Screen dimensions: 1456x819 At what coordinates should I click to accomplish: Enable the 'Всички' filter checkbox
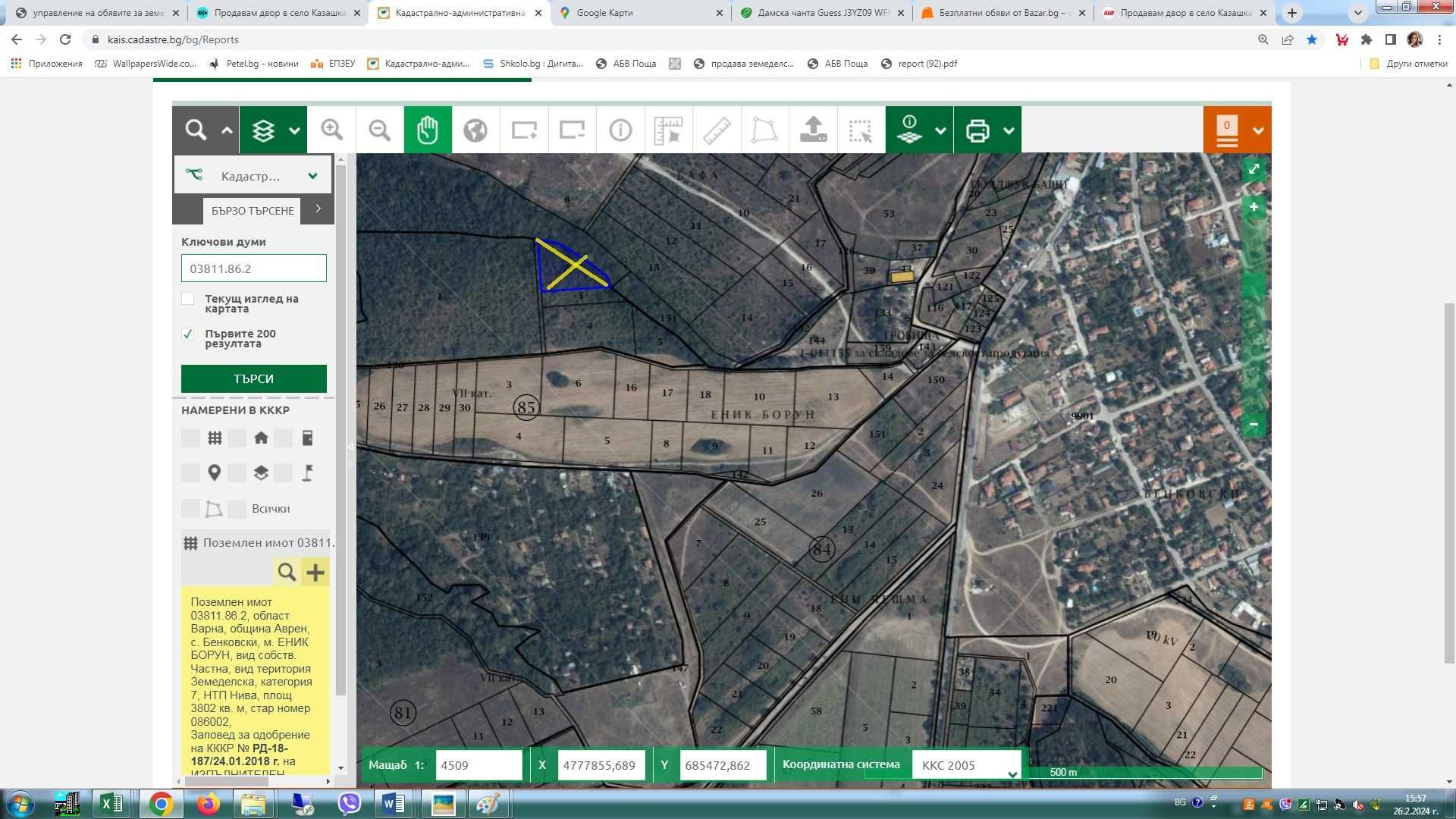(237, 509)
